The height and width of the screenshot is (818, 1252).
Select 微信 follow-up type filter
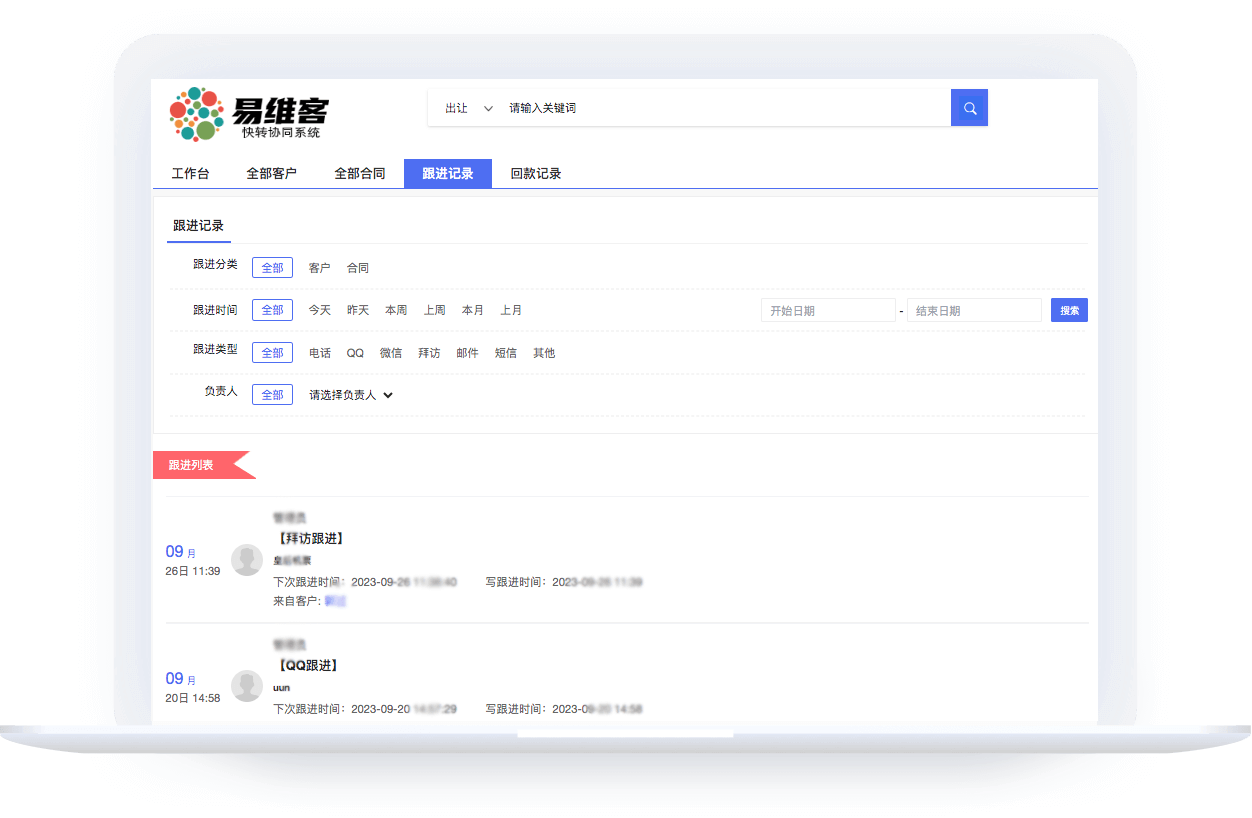(391, 353)
